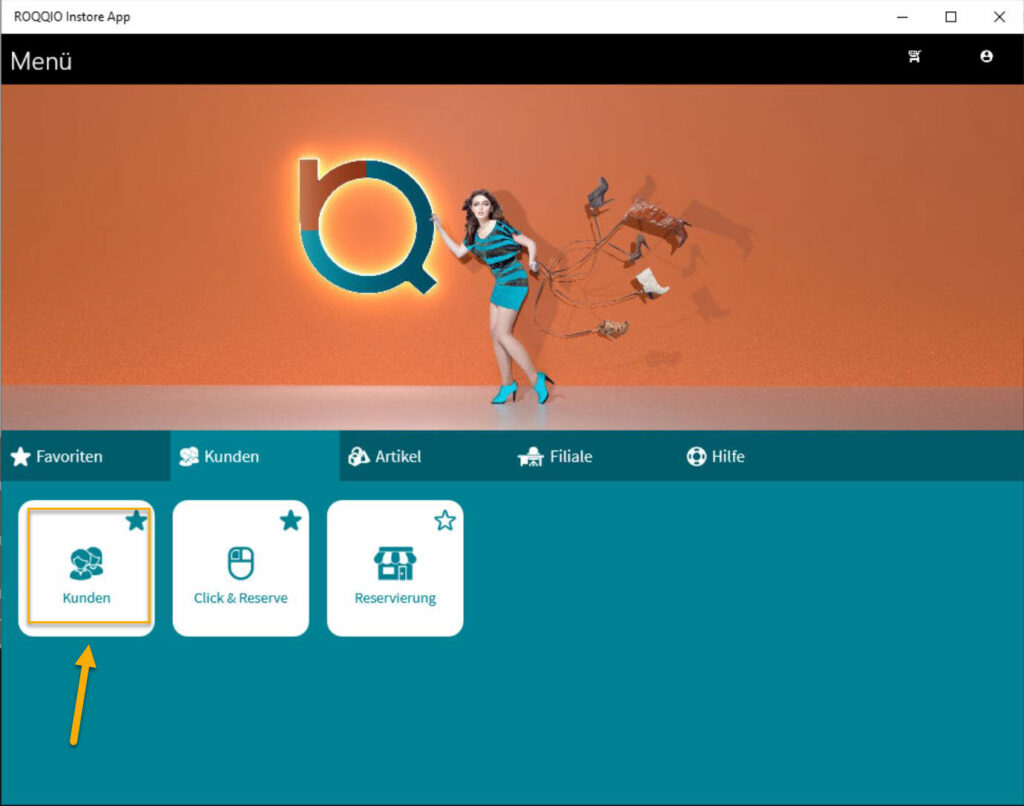Click the store icon on Reservierung tile
Viewport: 1024px width, 806px height.
pos(395,563)
